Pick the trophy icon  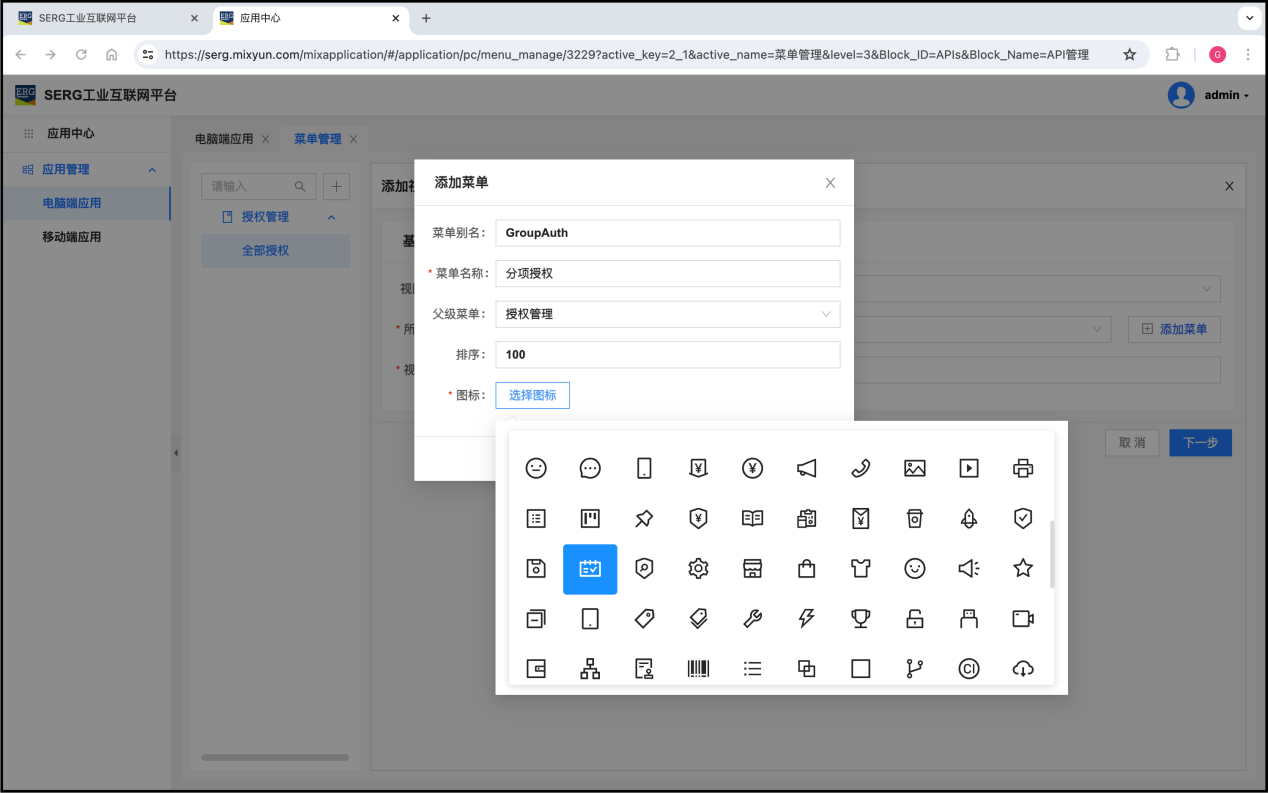pos(860,619)
